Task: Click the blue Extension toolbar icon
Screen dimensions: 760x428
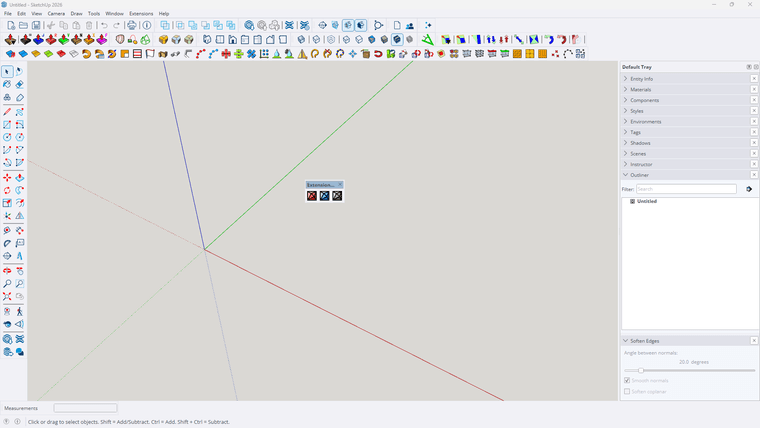Action: (x=324, y=196)
